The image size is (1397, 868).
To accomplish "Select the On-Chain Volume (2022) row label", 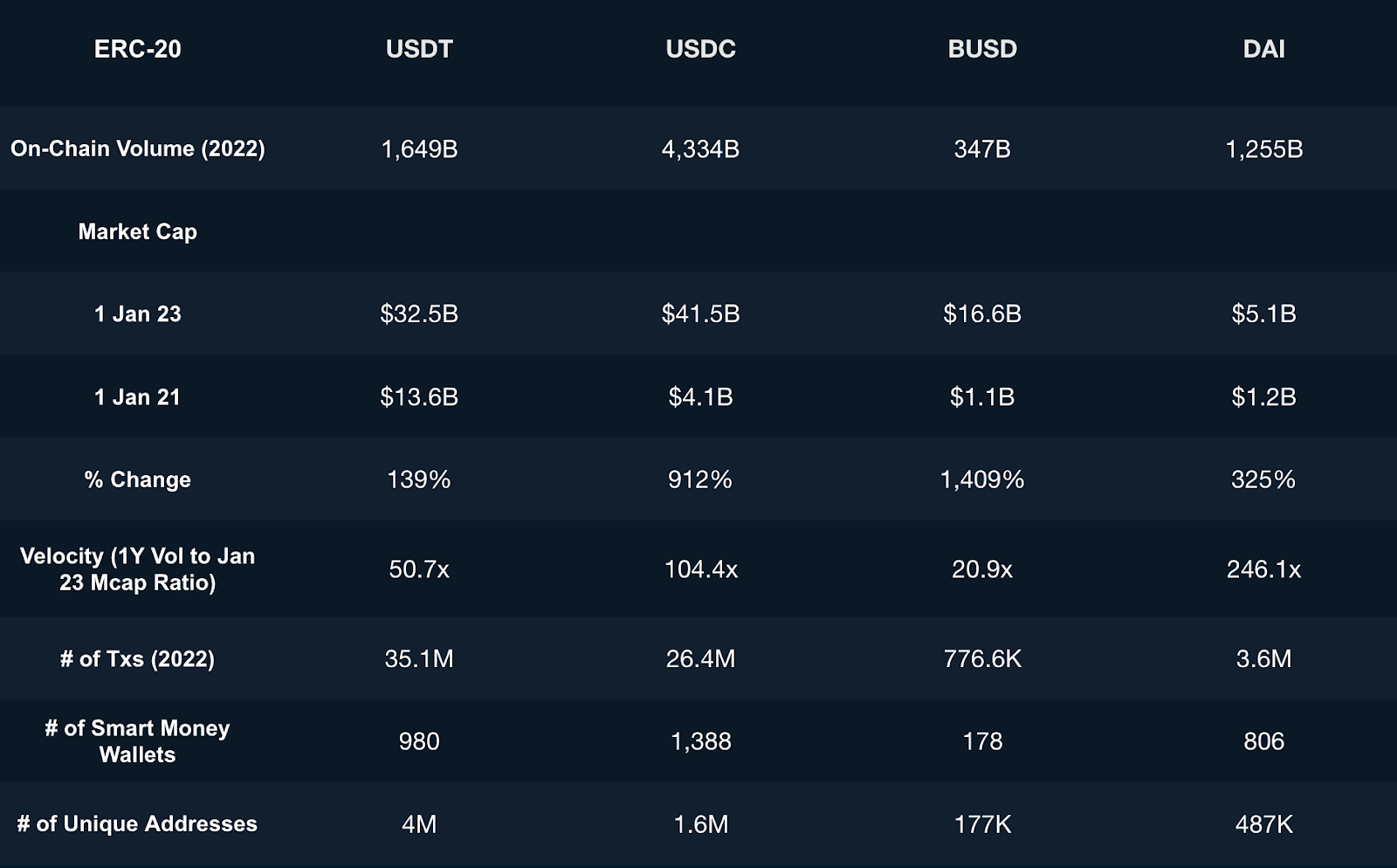I will tap(137, 148).
